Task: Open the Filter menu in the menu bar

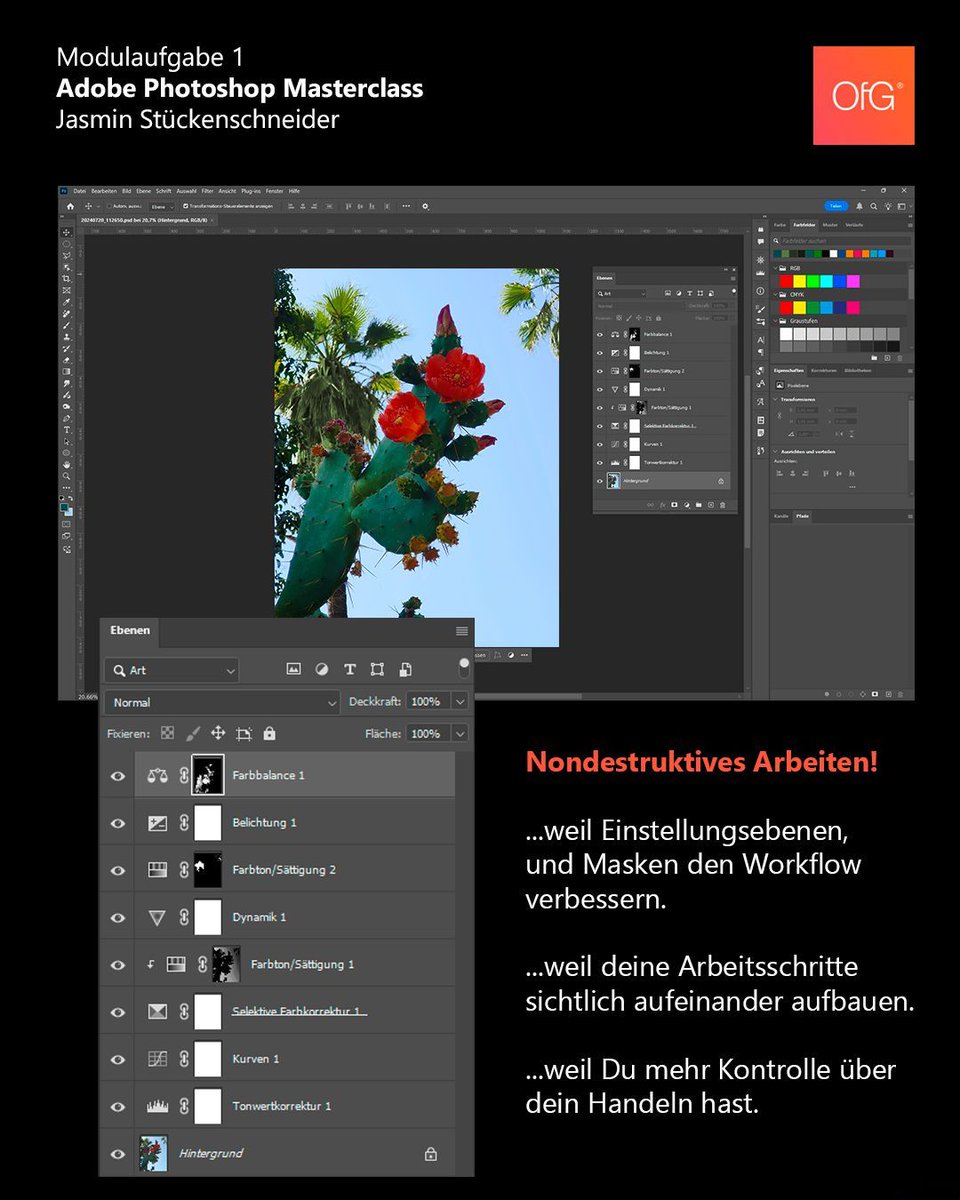Action: (207, 191)
